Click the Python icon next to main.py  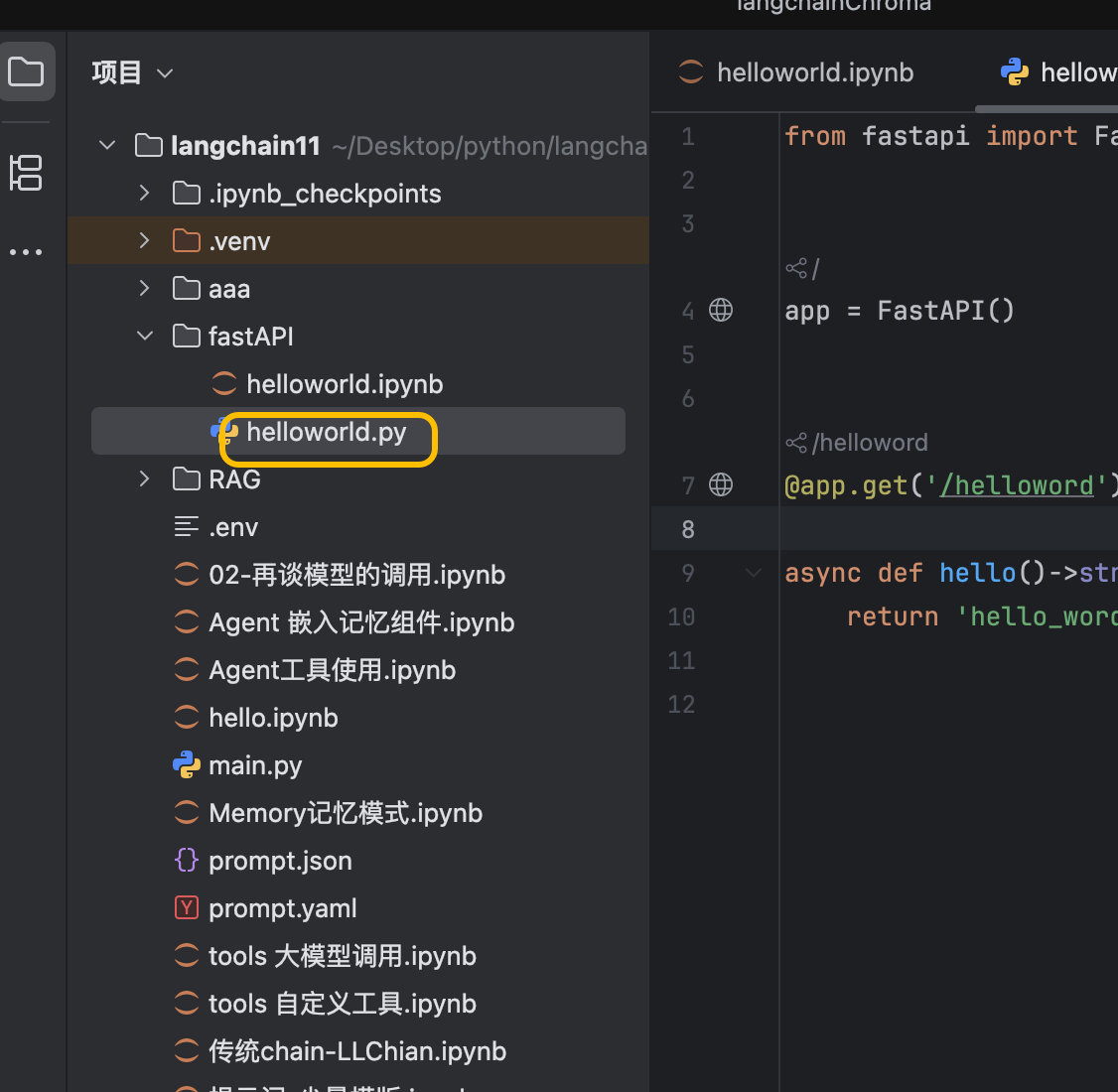tap(186, 764)
